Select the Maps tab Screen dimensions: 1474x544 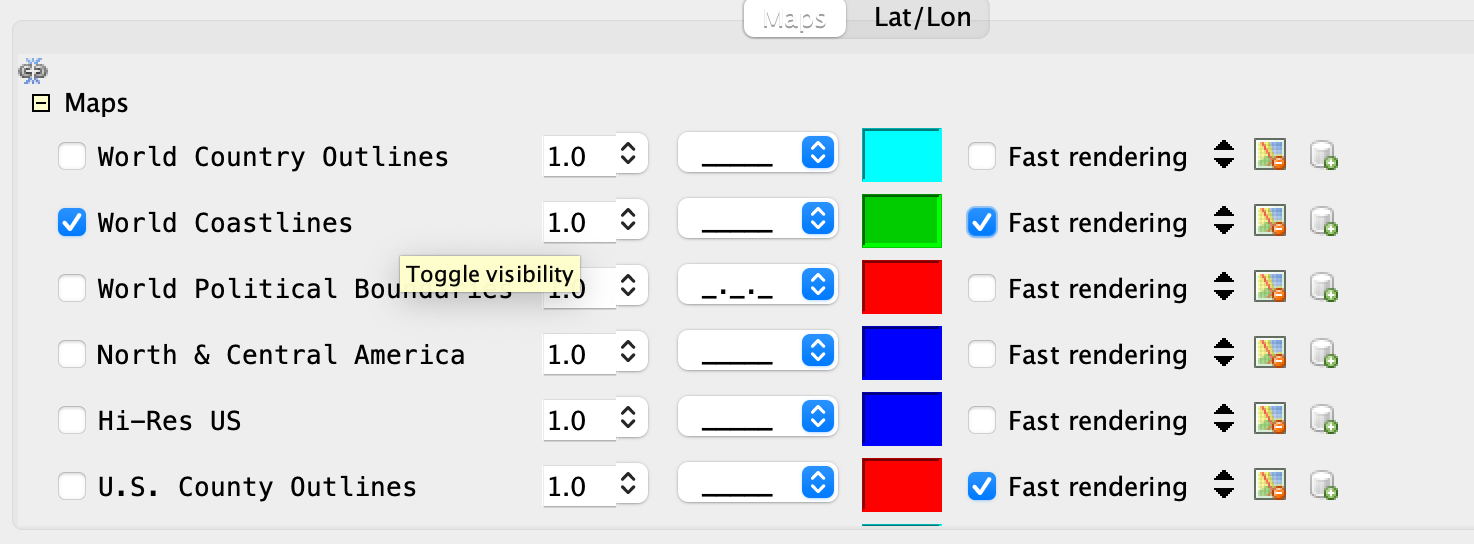coord(794,18)
